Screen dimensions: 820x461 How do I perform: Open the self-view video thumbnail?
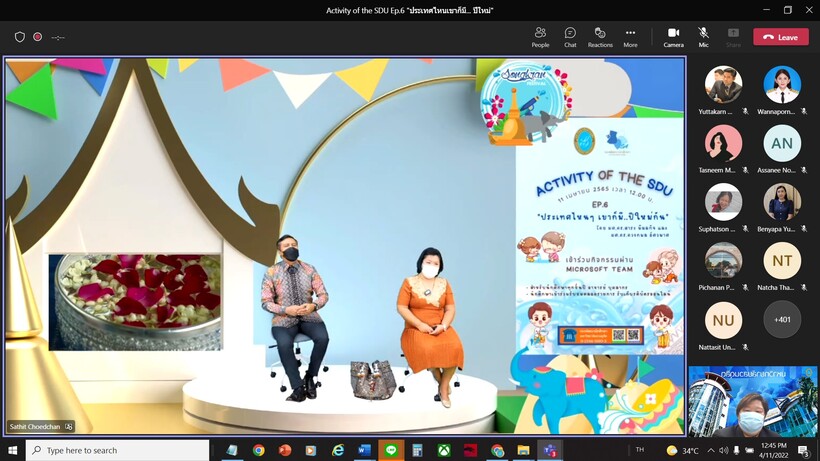tap(752, 400)
